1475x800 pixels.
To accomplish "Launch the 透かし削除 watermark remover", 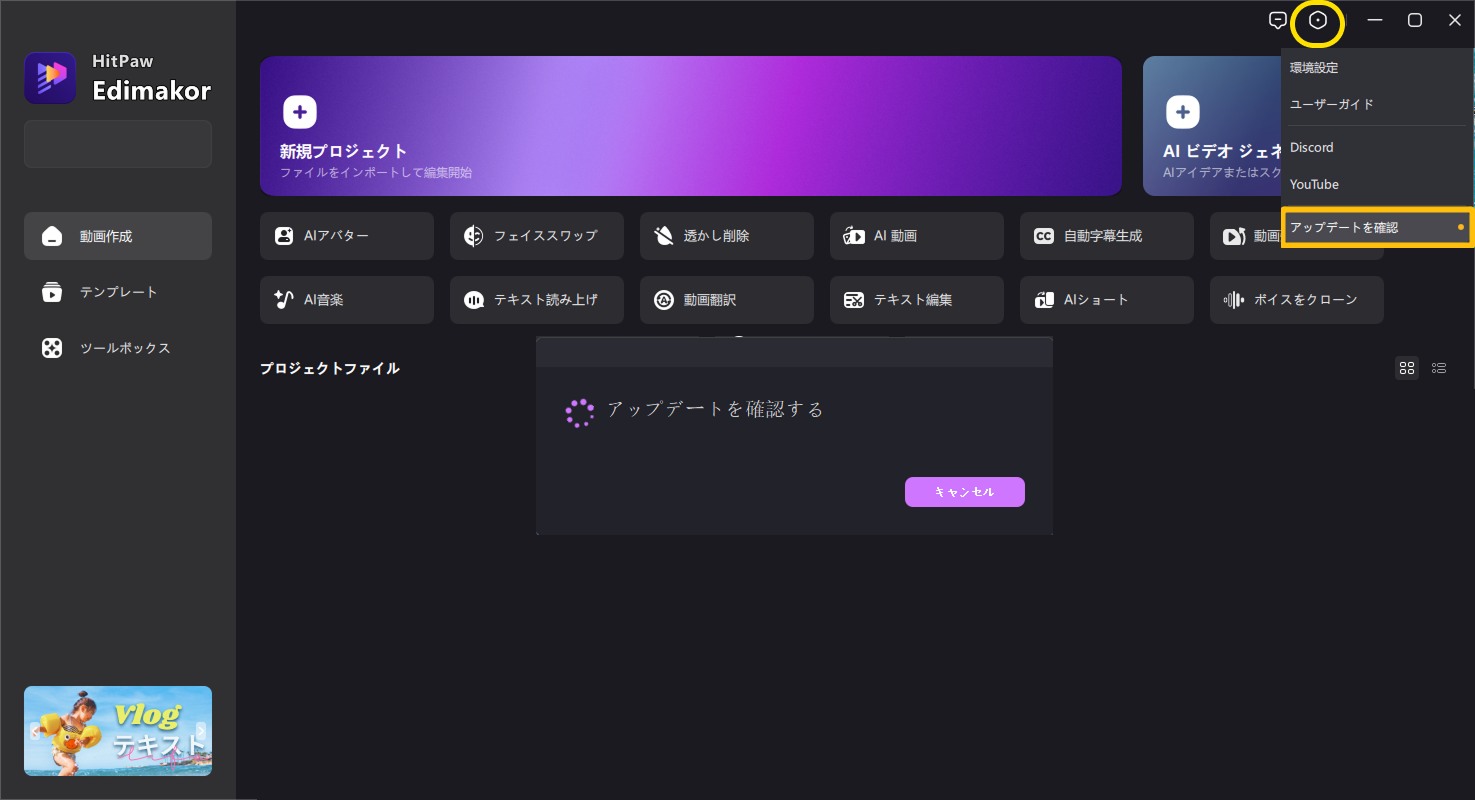I will click(x=726, y=235).
